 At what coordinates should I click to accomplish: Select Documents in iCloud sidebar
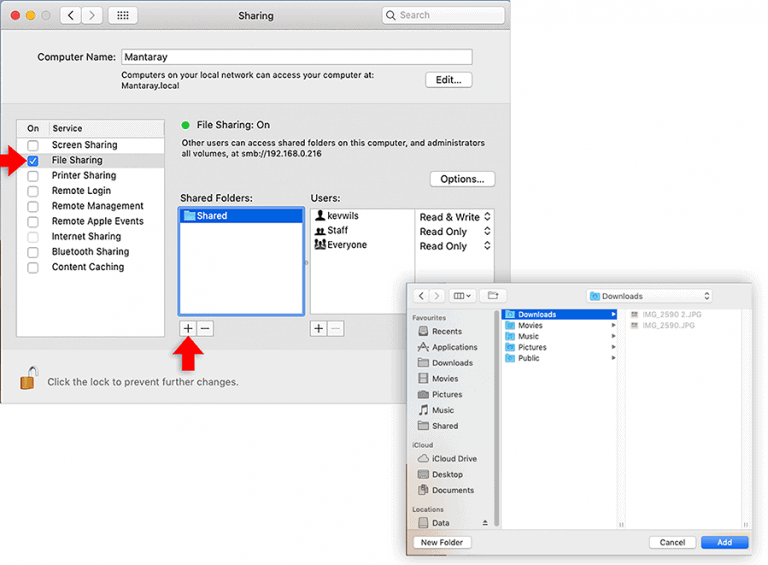[x=446, y=490]
